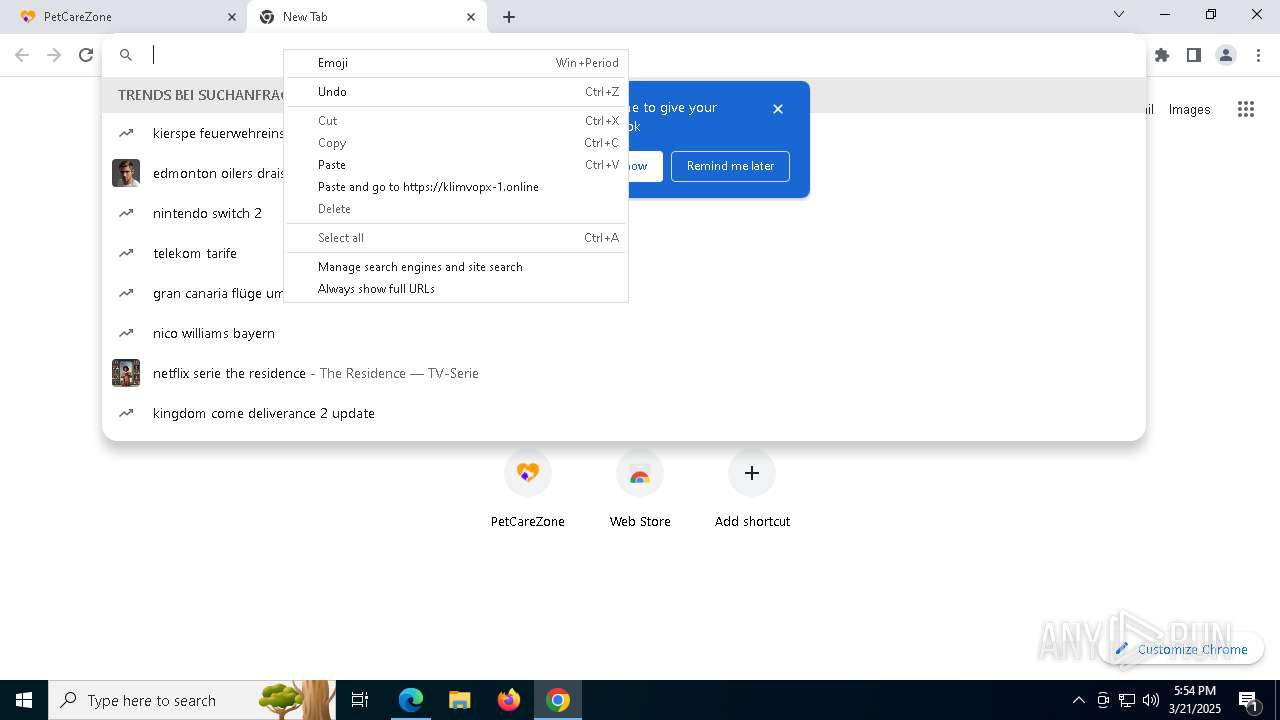Screen dimensions: 1280x720
Task: Open Chrome's three-dot menu
Action: pyautogui.click(x=1258, y=55)
